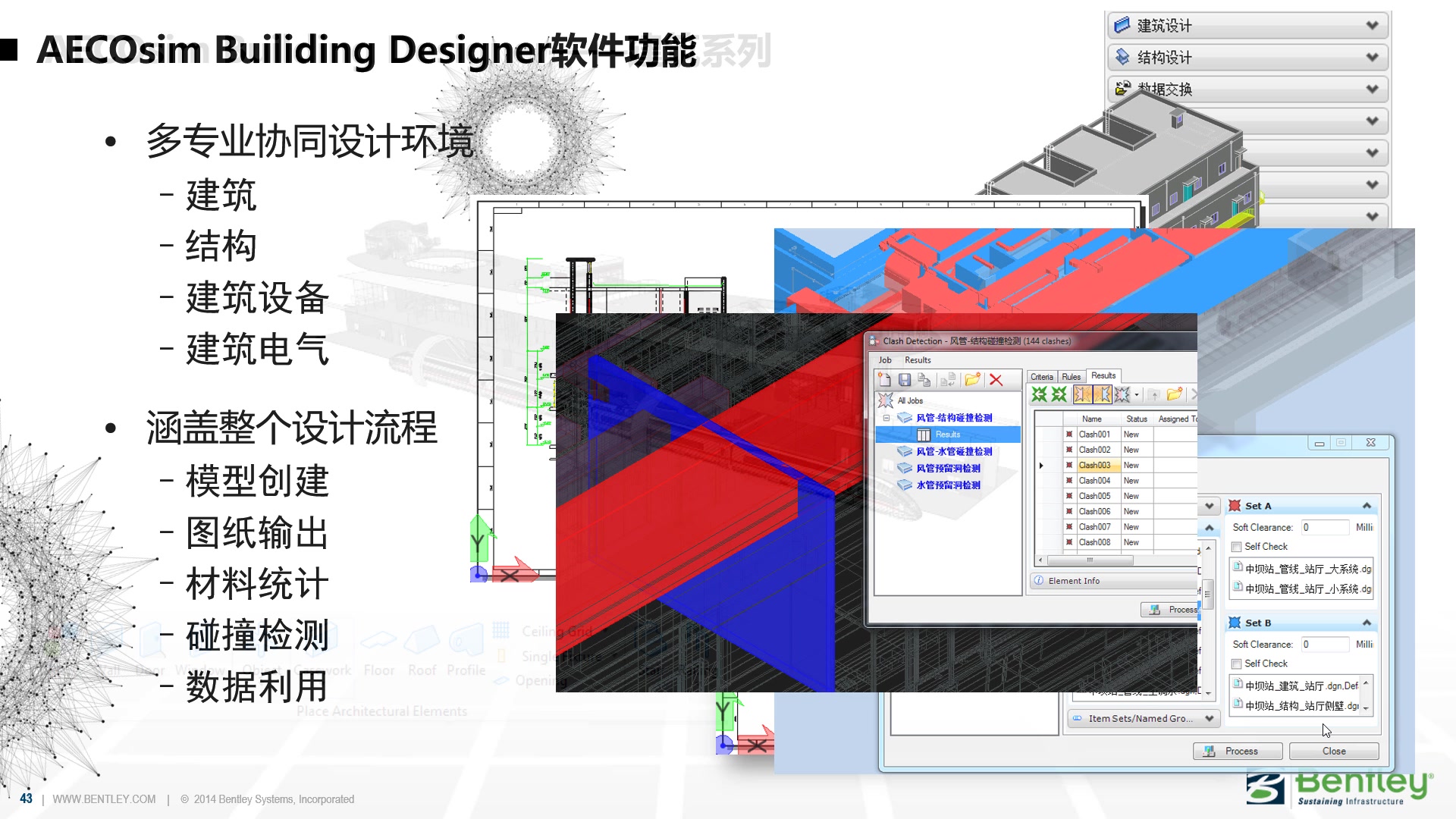Viewport: 1456px width, 819px height.
Task: Switch to the Criteria tab
Action: 1042,377
